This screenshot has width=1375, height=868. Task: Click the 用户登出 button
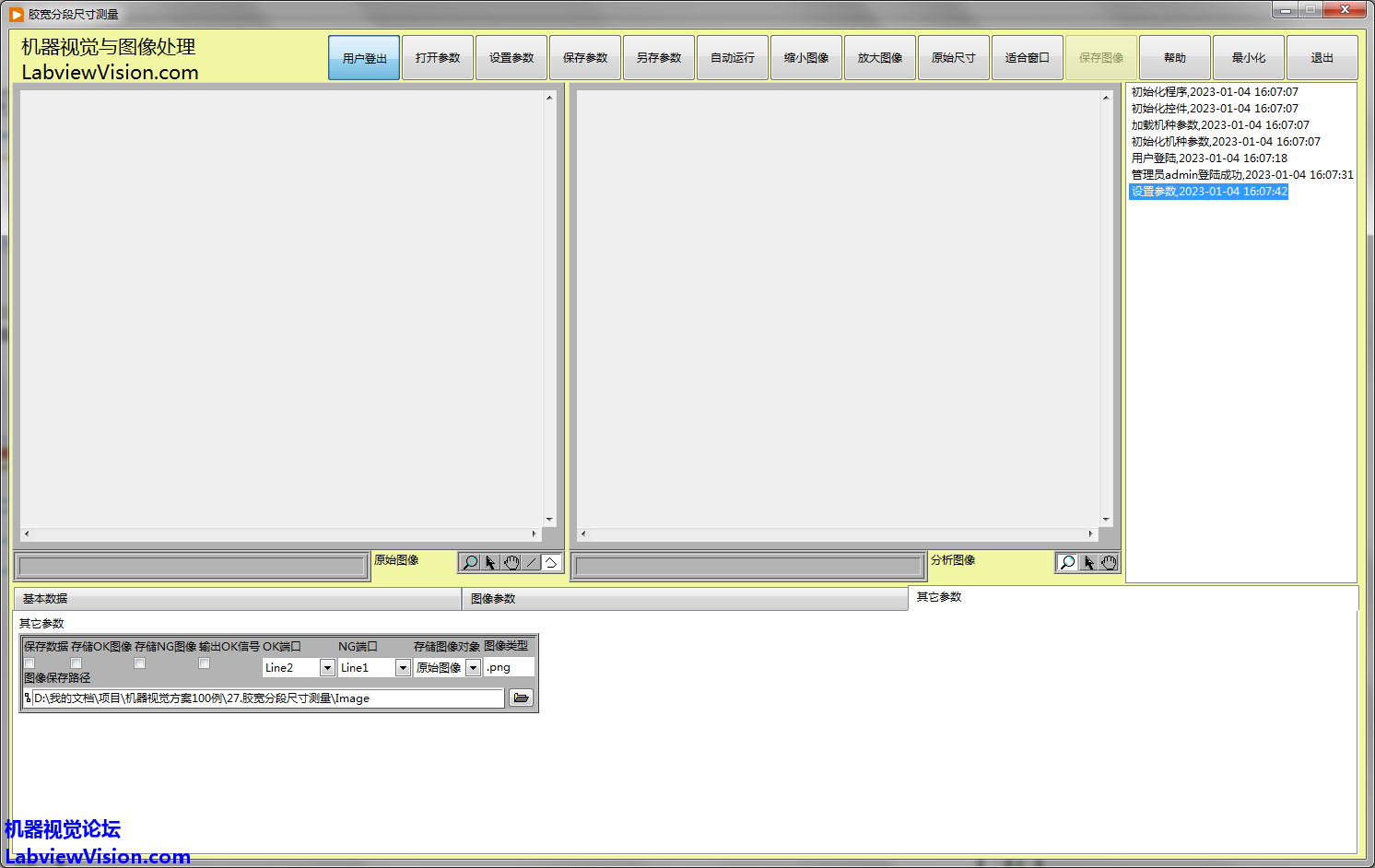coord(364,58)
